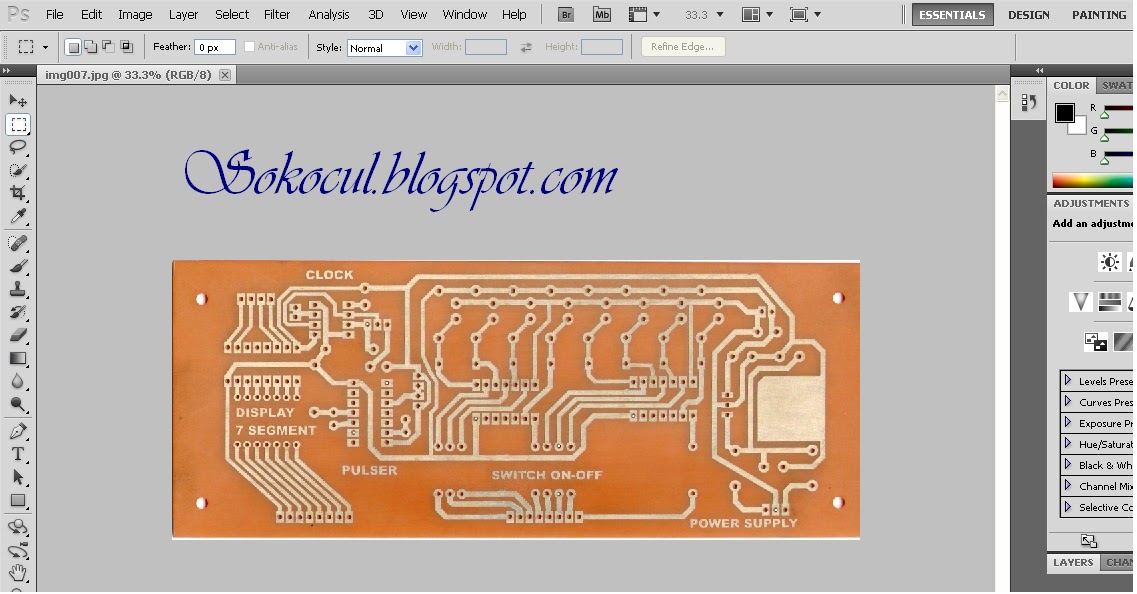Open the History panel icon

pos(1028,103)
